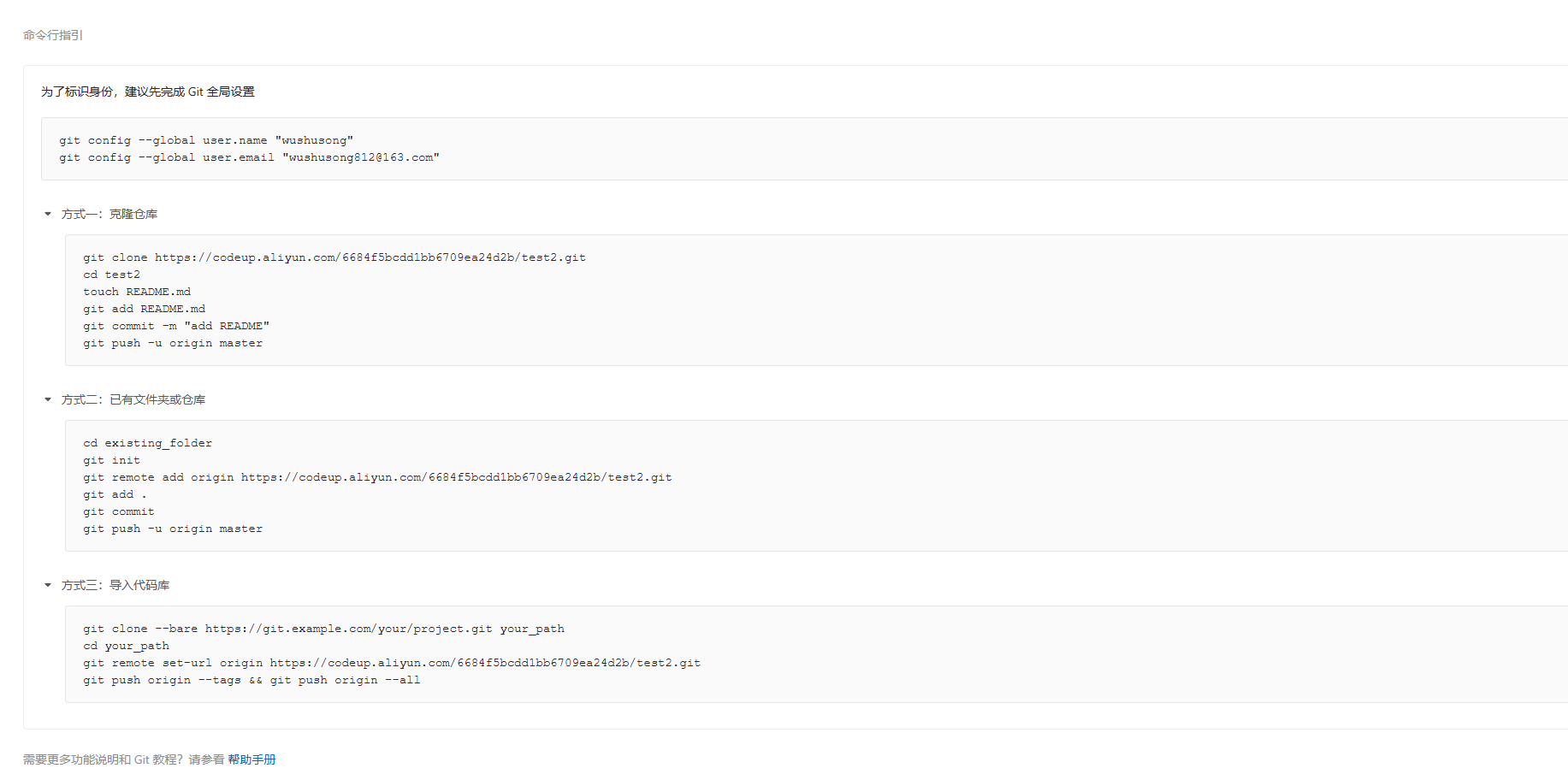
Task: Click the git remote add origin command line
Action: pos(377,477)
